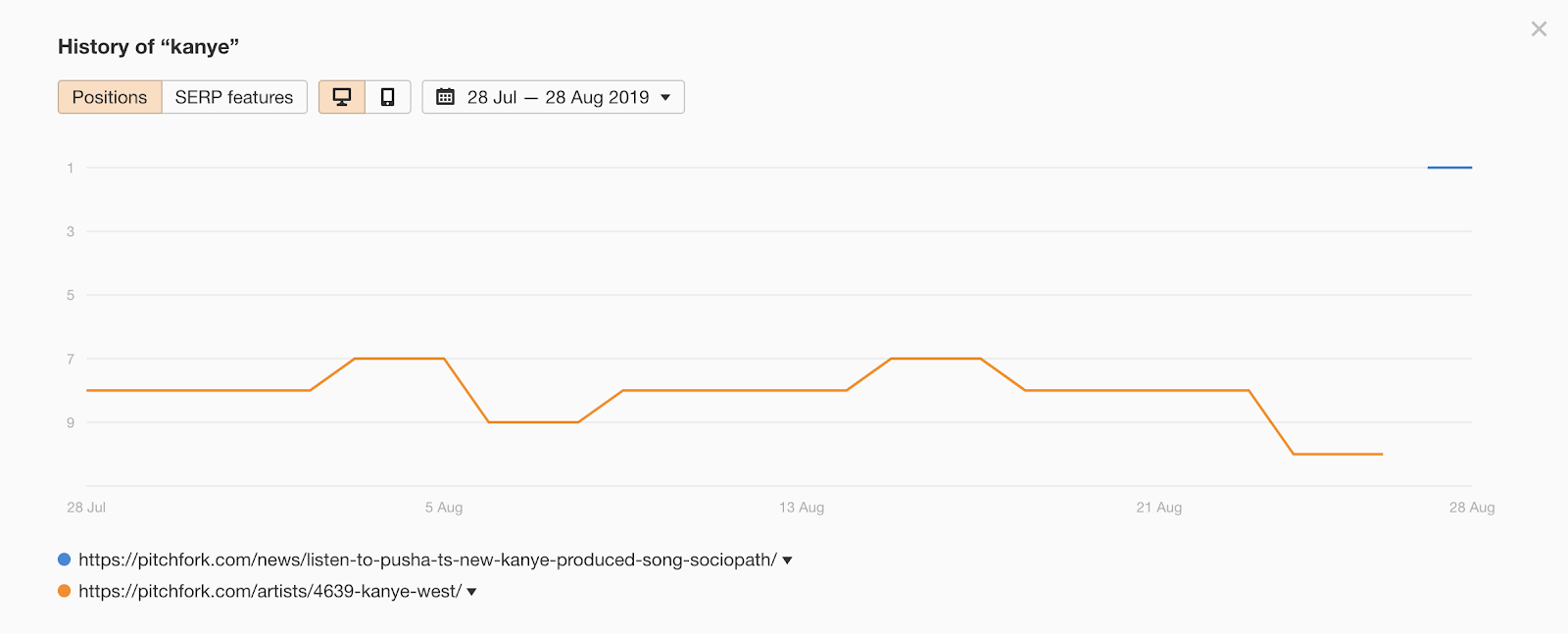Click the 13 Aug date label on axis

click(802, 508)
